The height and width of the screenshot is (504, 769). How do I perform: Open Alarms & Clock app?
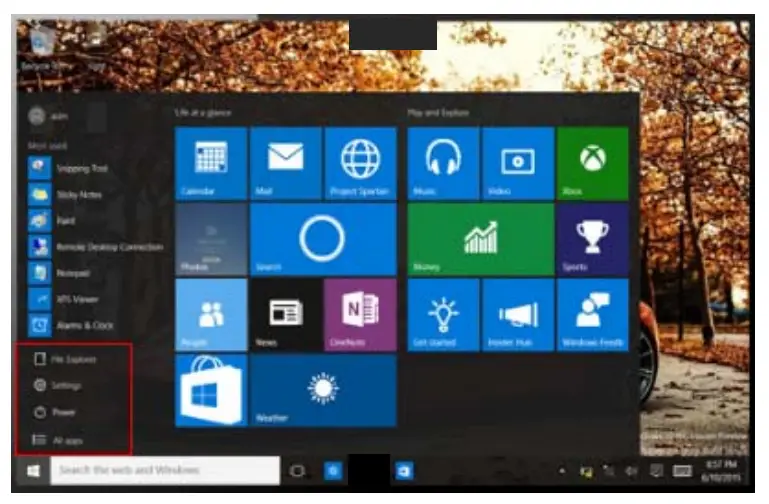tap(71, 325)
